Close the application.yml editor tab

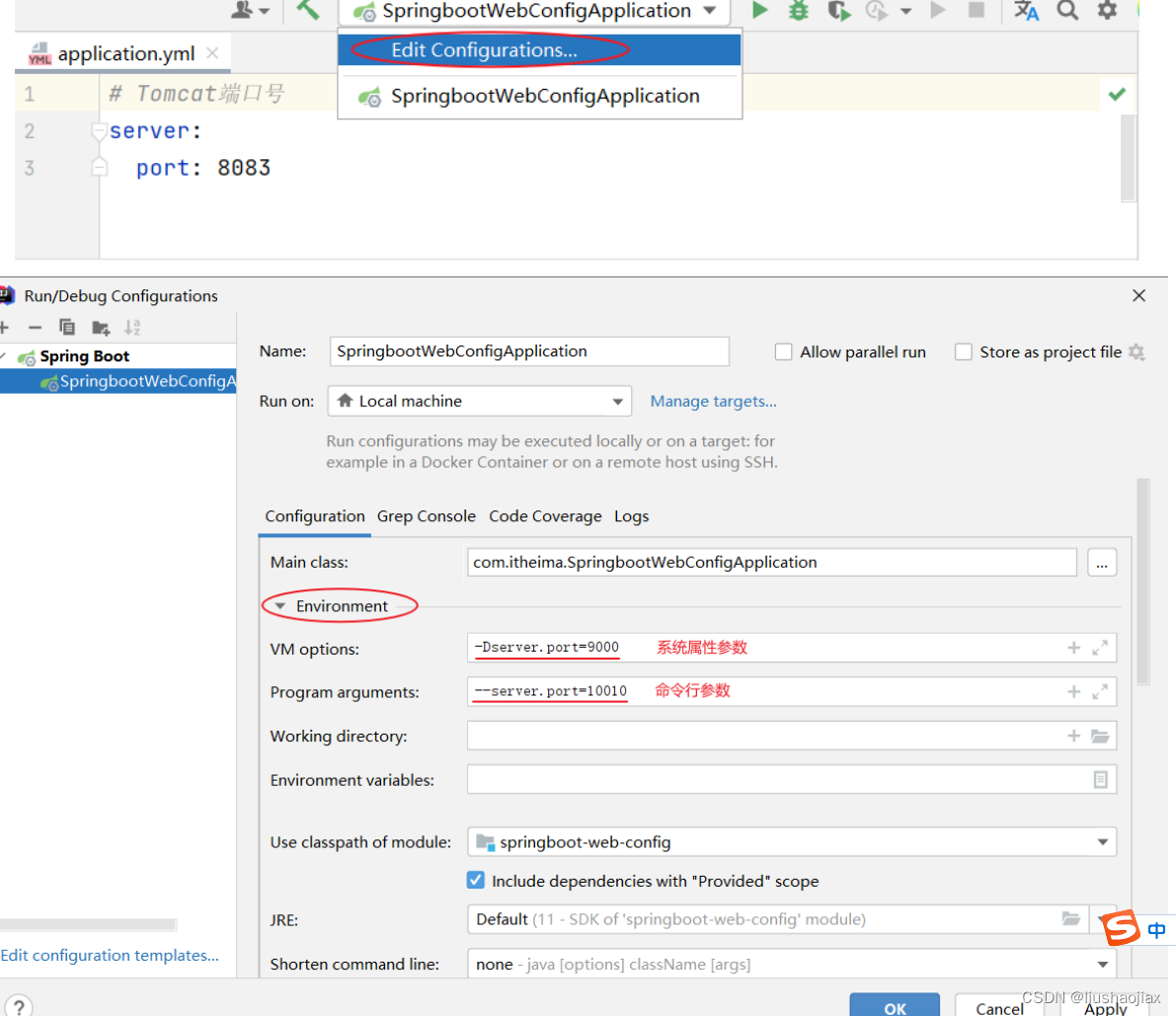[x=212, y=53]
